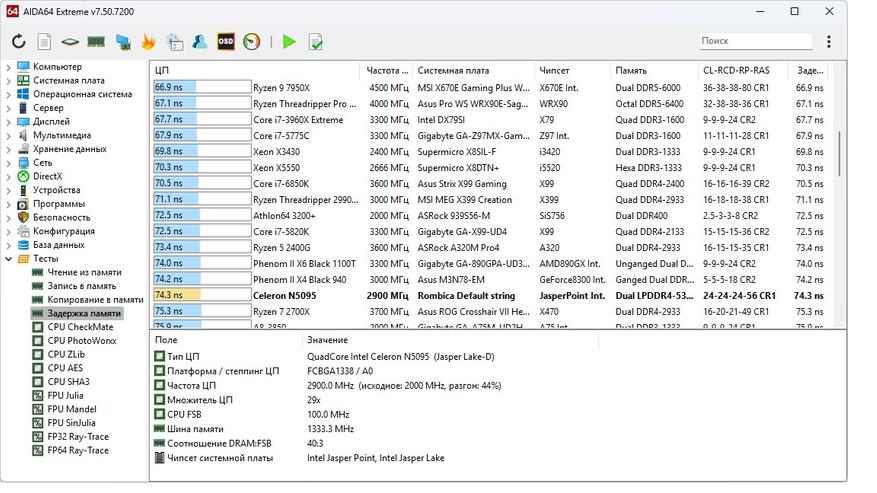Launch the system stability flame icon
The image size is (877, 493).
(x=148, y=41)
